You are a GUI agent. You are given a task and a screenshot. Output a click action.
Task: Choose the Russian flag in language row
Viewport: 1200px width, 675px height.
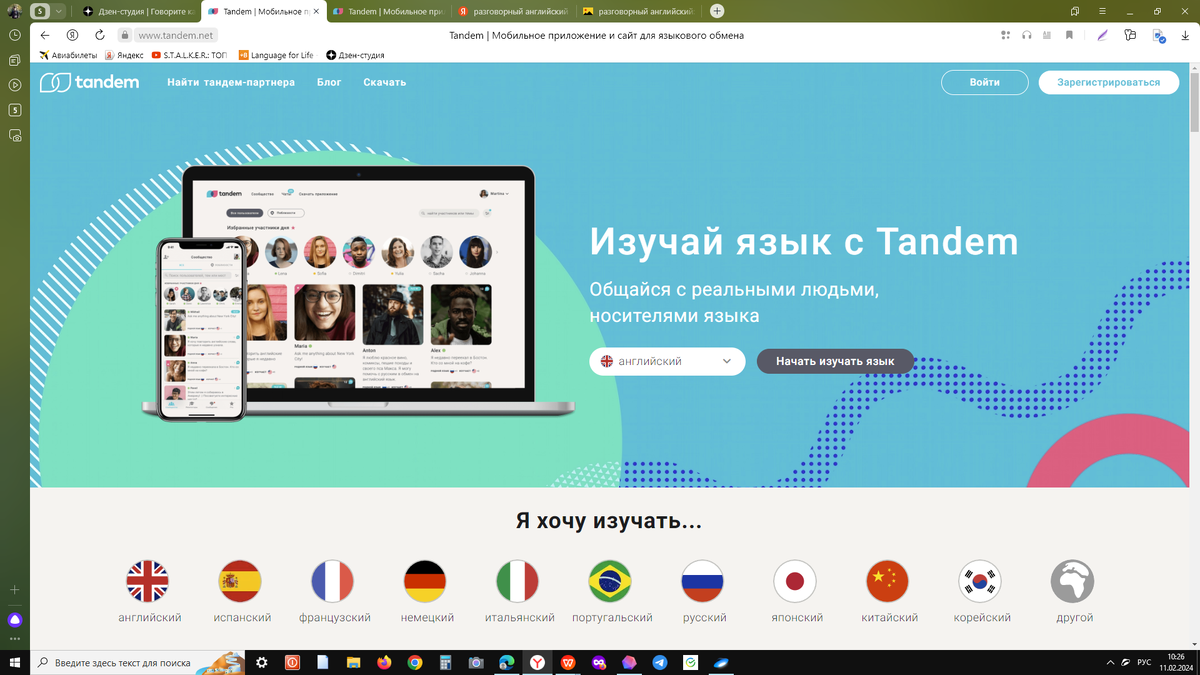[702, 581]
